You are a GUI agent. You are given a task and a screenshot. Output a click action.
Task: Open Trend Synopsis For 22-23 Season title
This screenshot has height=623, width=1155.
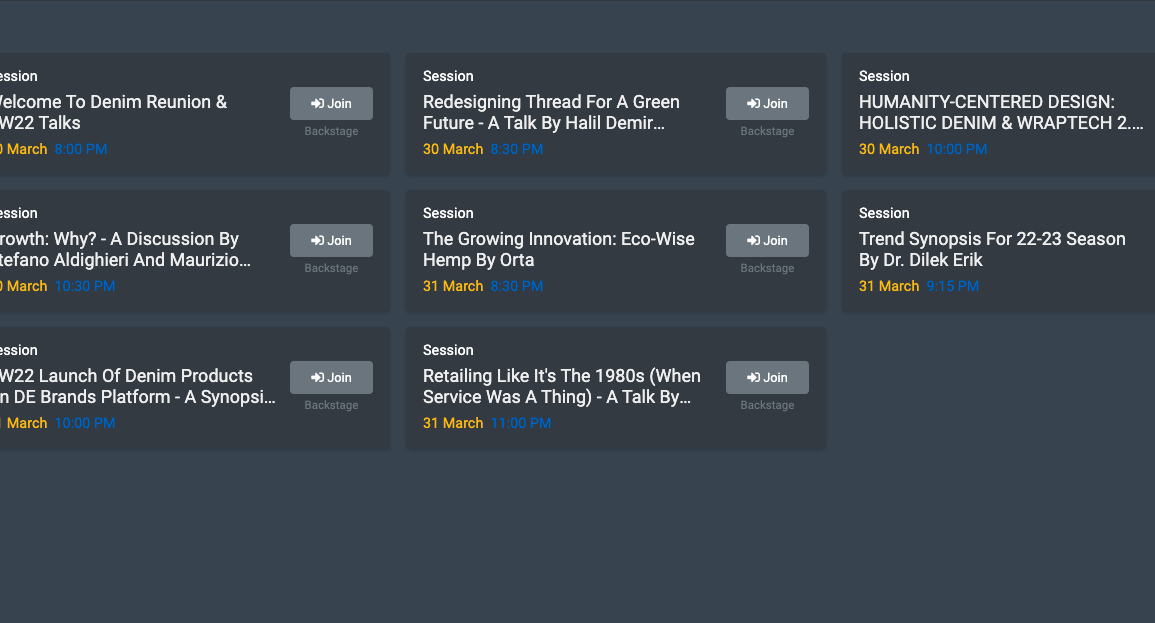(x=992, y=250)
